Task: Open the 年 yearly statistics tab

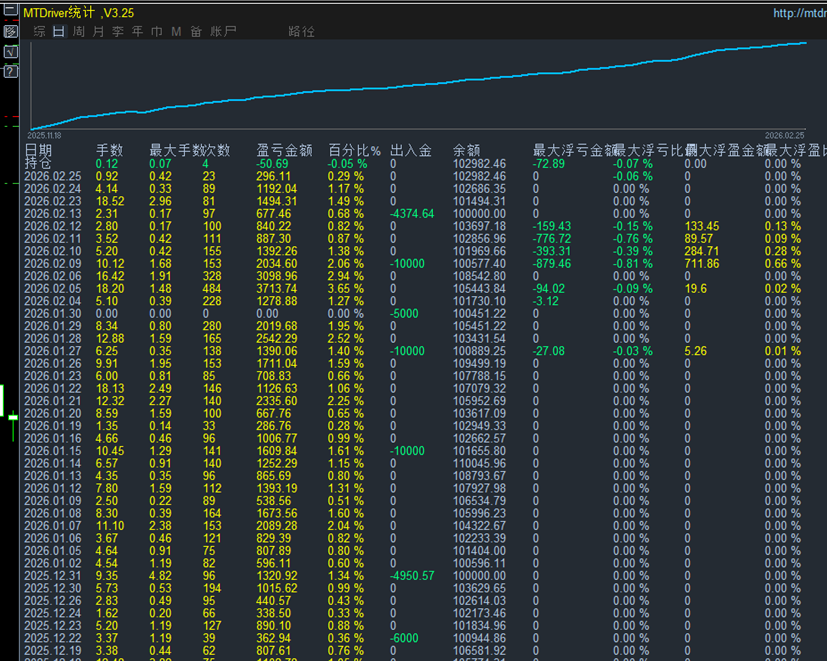Action: (x=137, y=32)
